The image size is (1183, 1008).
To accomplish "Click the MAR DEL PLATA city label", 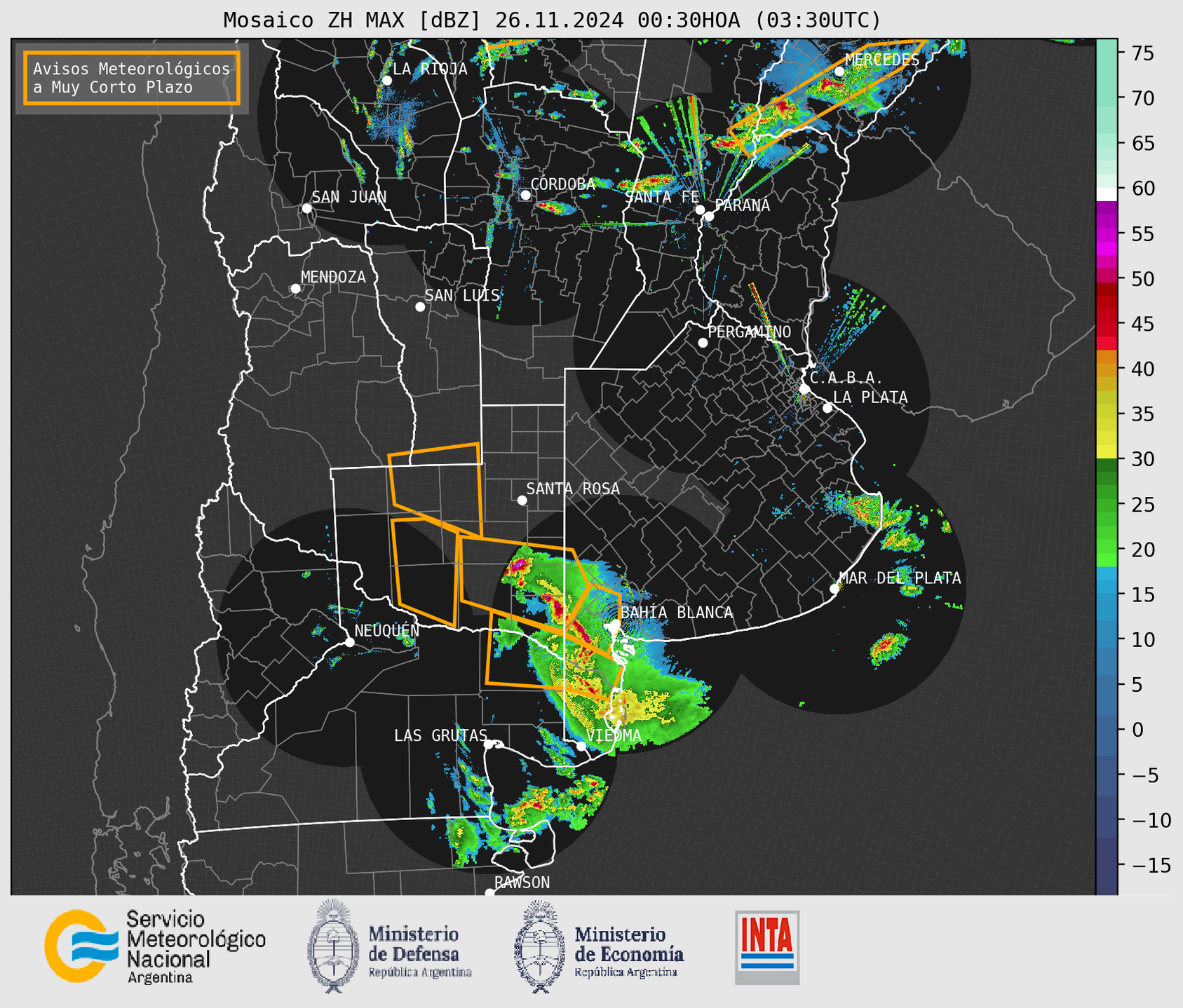I will pos(900,578).
